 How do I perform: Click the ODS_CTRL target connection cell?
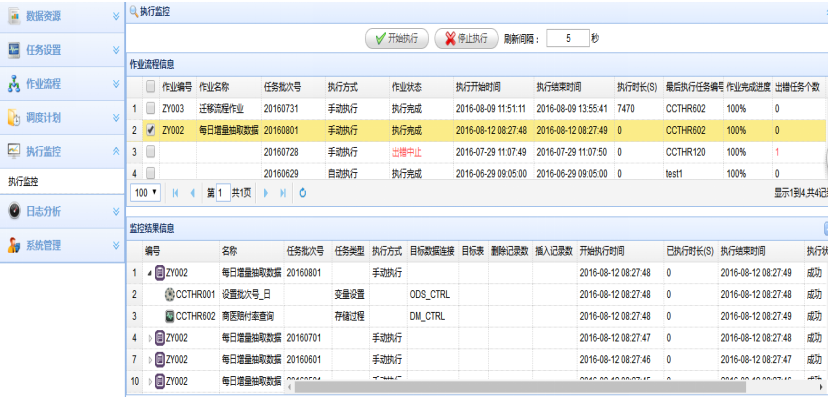tap(430, 294)
